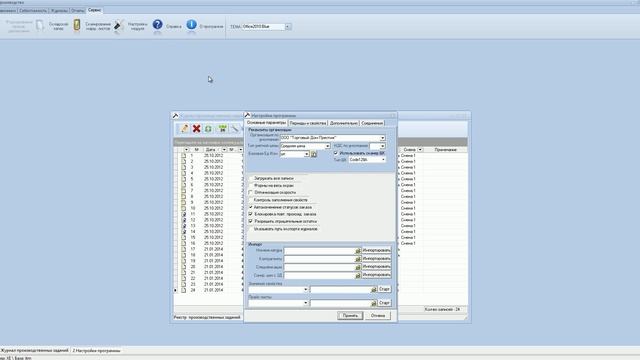640x360 pixels.
Task: Open the unit picker icon beside Базовая Ед.Изм.
Action: (314, 154)
